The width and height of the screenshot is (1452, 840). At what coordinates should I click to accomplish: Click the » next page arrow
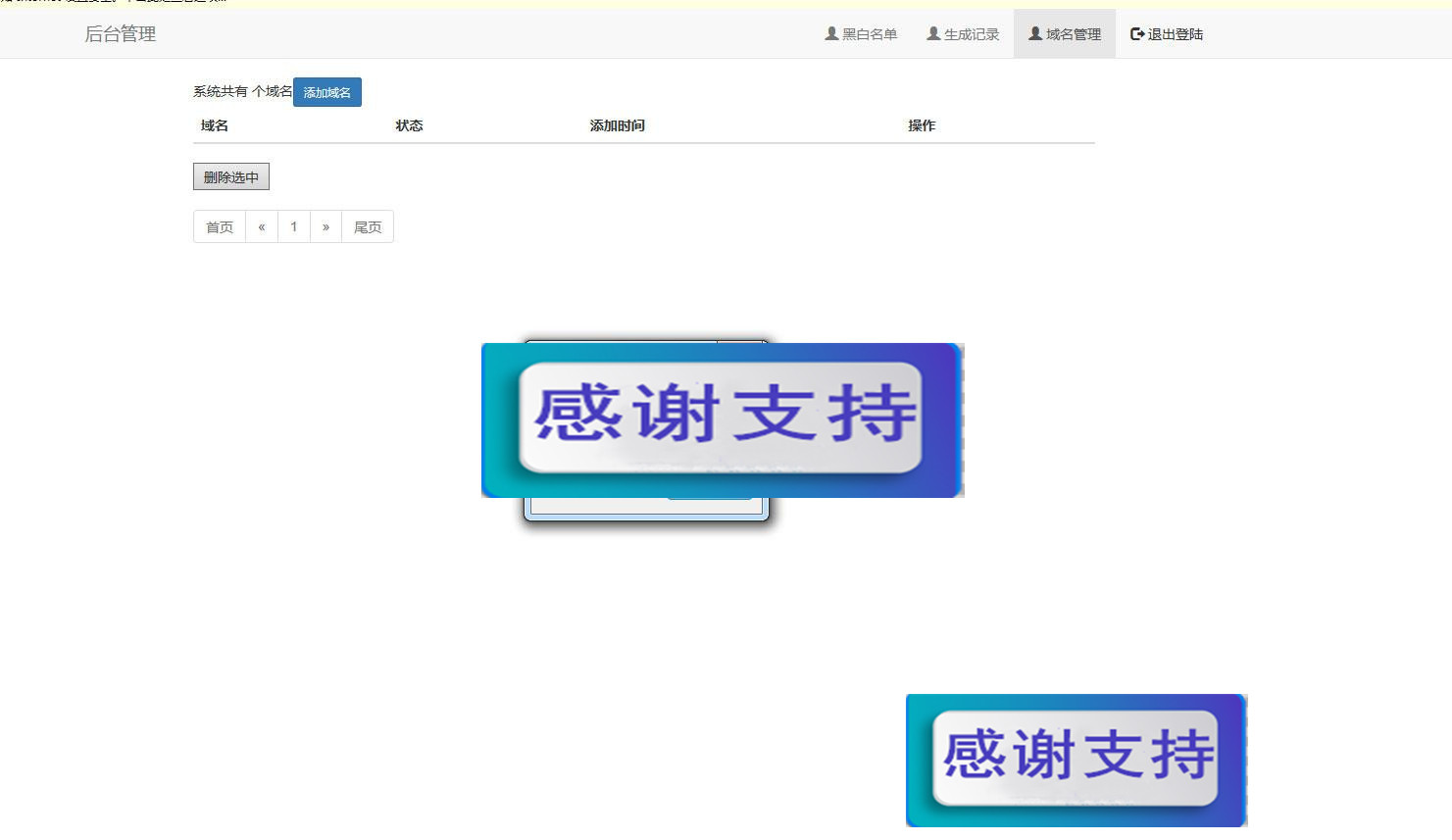click(325, 226)
